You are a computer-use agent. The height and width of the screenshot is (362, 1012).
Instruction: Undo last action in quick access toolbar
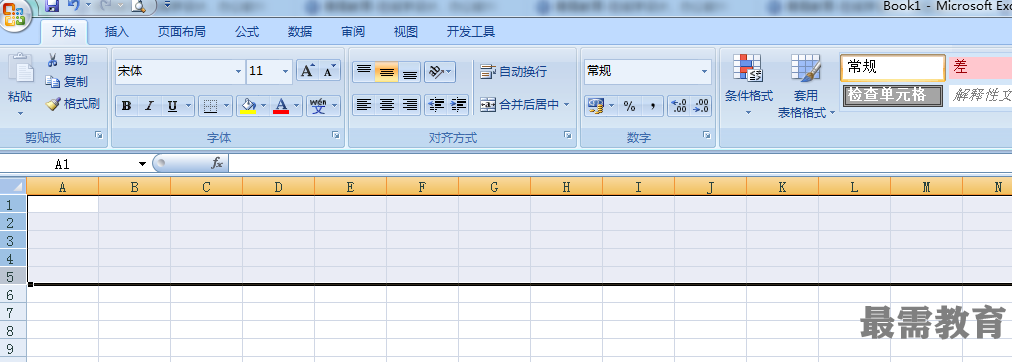[74, 6]
